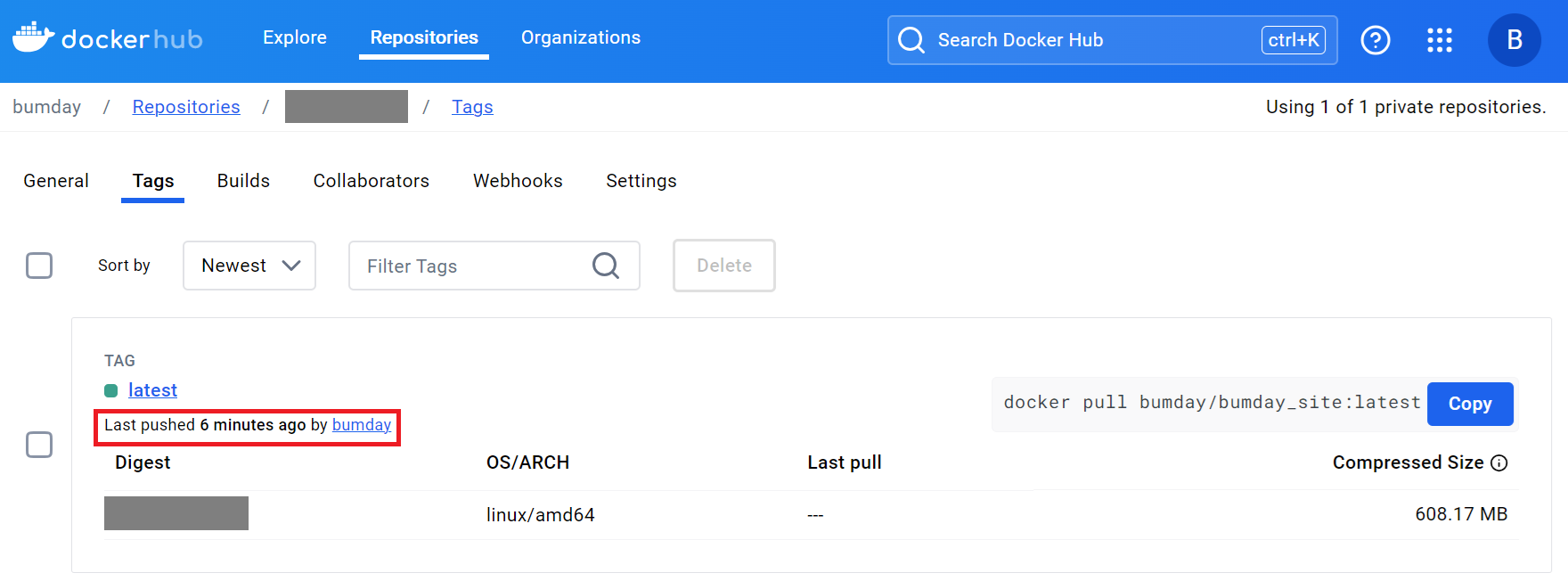Click the Repositories breadcrumb link
Viewport: 1568px width, 581px height.
point(186,107)
